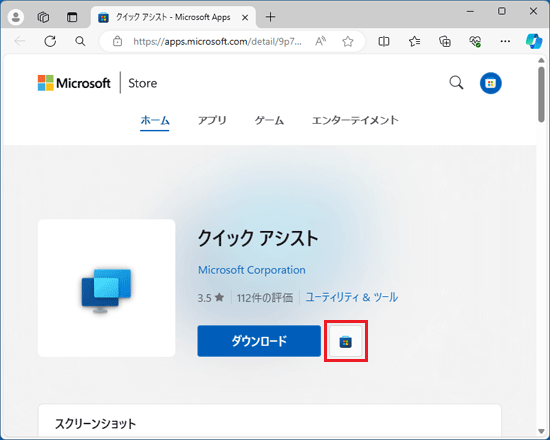Open the tab actions menu icon
The height and width of the screenshot is (440, 550).
(72, 17)
